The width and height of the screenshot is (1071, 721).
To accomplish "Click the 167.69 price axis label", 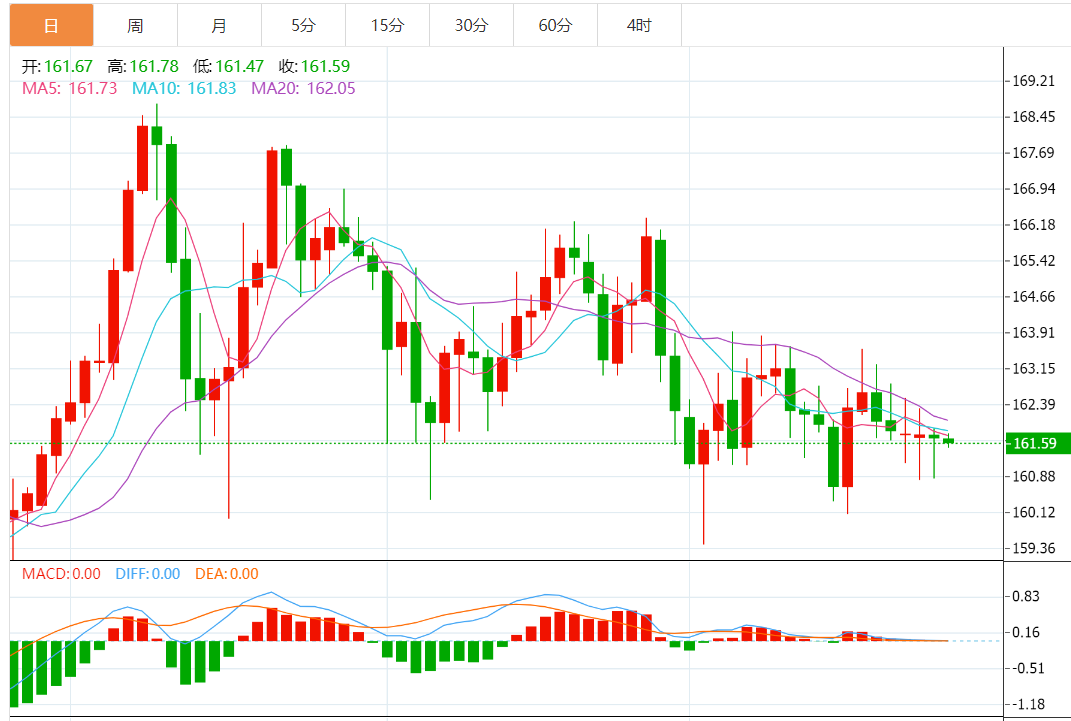I will pyautogui.click(x=1033, y=152).
